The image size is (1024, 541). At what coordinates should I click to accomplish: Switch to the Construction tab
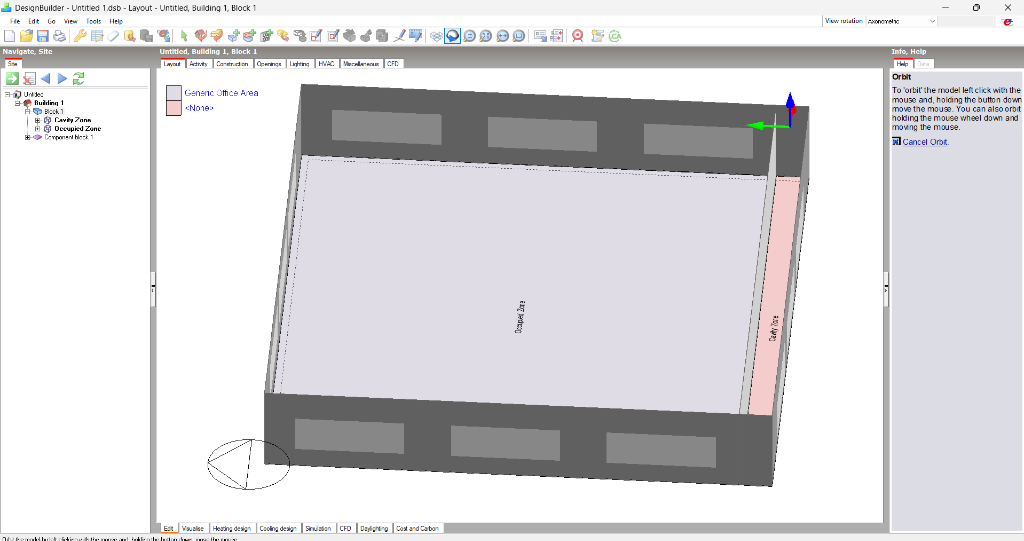[232, 64]
